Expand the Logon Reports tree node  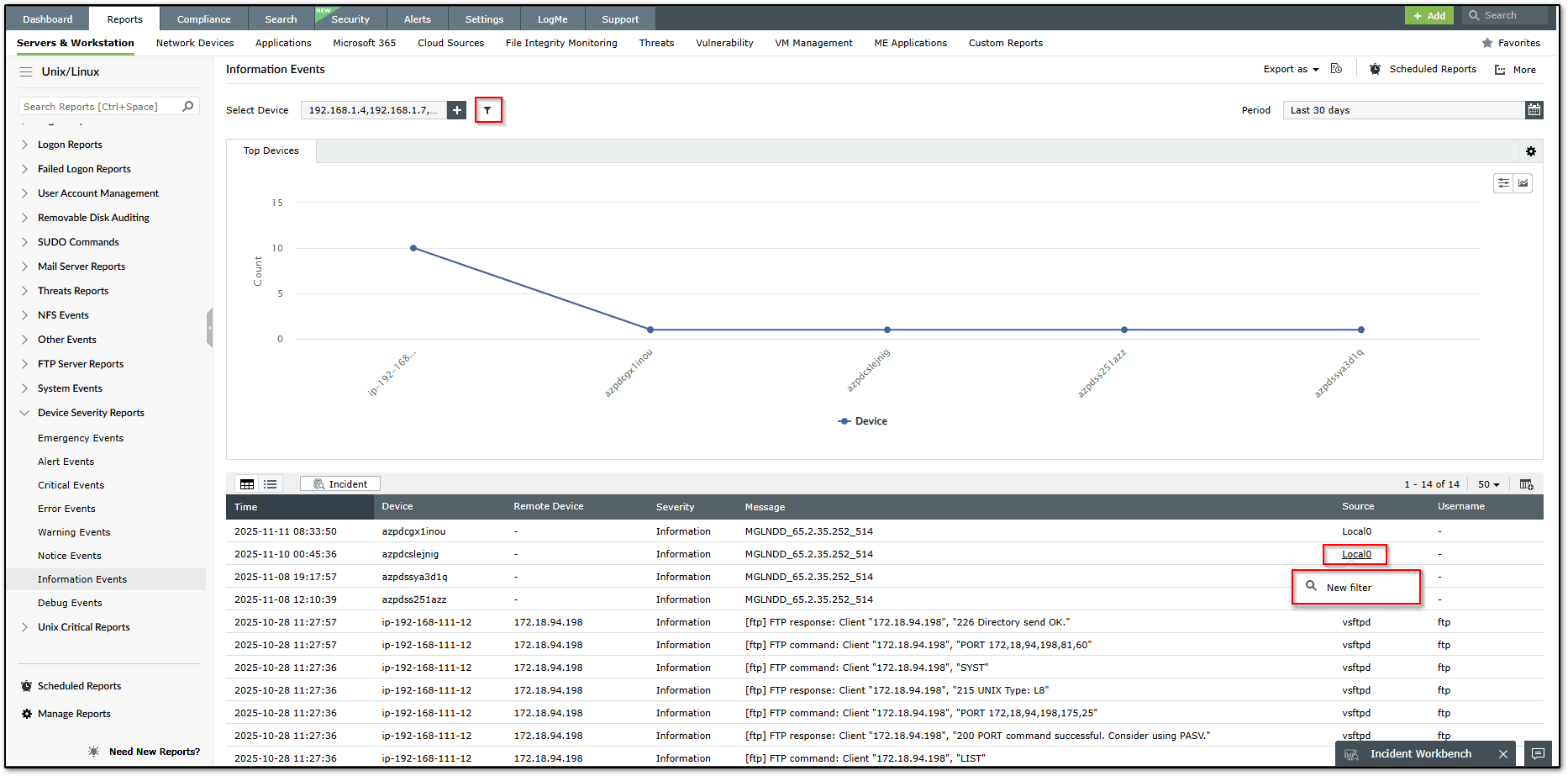tap(24, 145)
